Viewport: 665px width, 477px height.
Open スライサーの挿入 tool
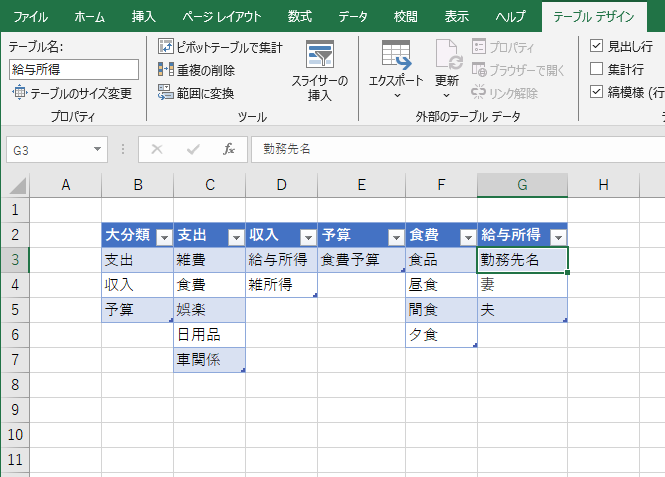click(320, 70)
